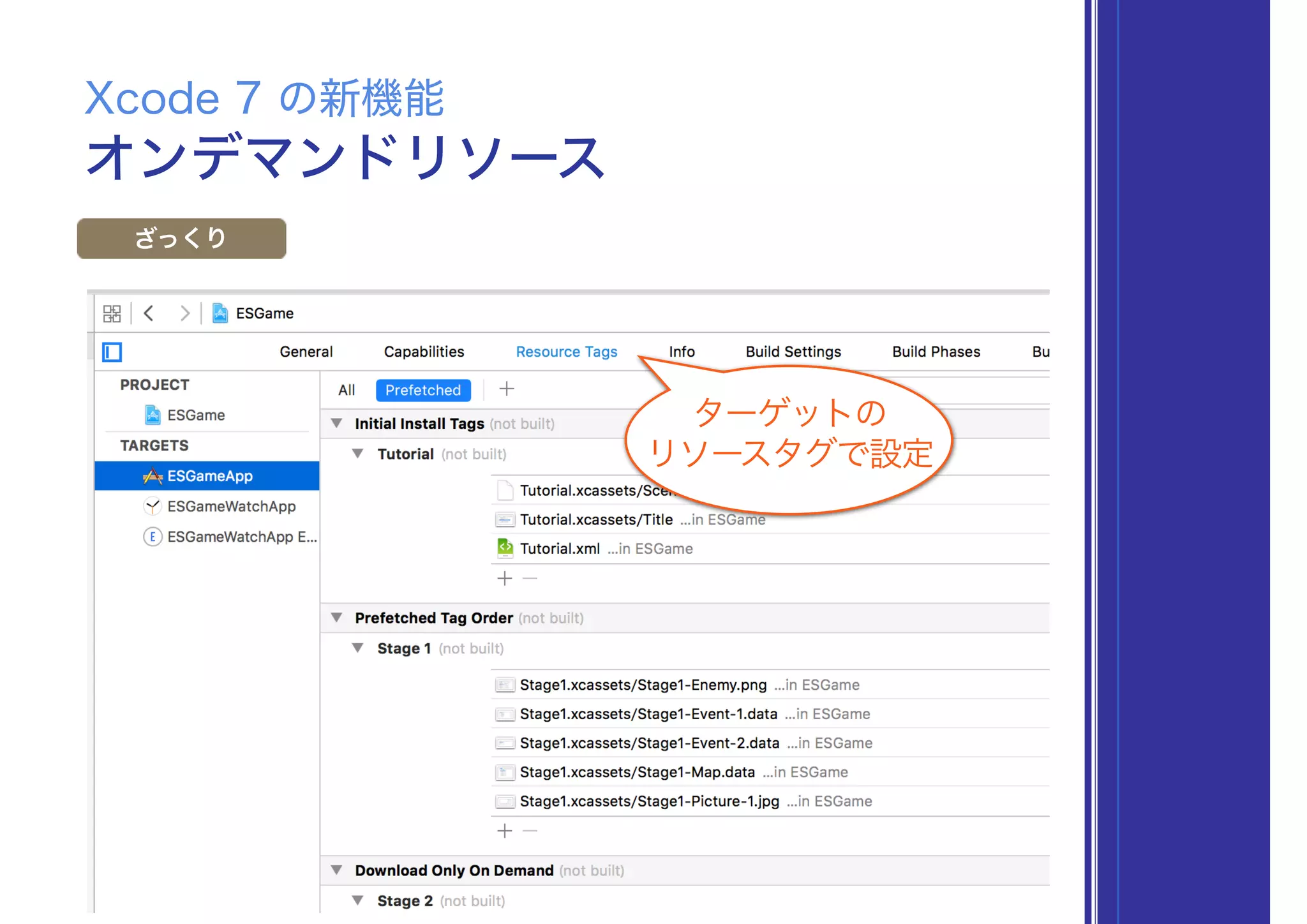Click the Tutorial.xcassets/Scene file icon
Viewport: 1307px width, 924px height.
(505, 490)
